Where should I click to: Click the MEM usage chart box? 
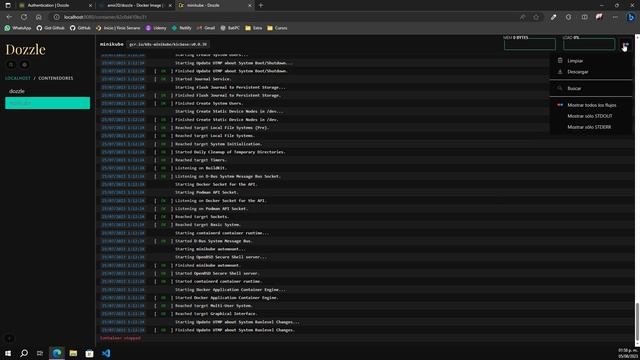click(x=529, y=43)
